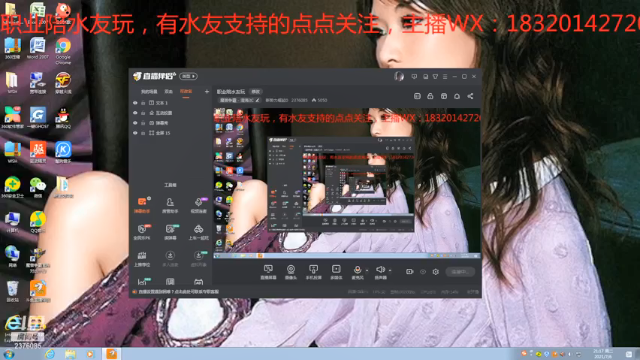Image resolution: width=640 pixels, height=360 pixels.
Task: Select the 文本 1 source row
Action: coord(170,103)
